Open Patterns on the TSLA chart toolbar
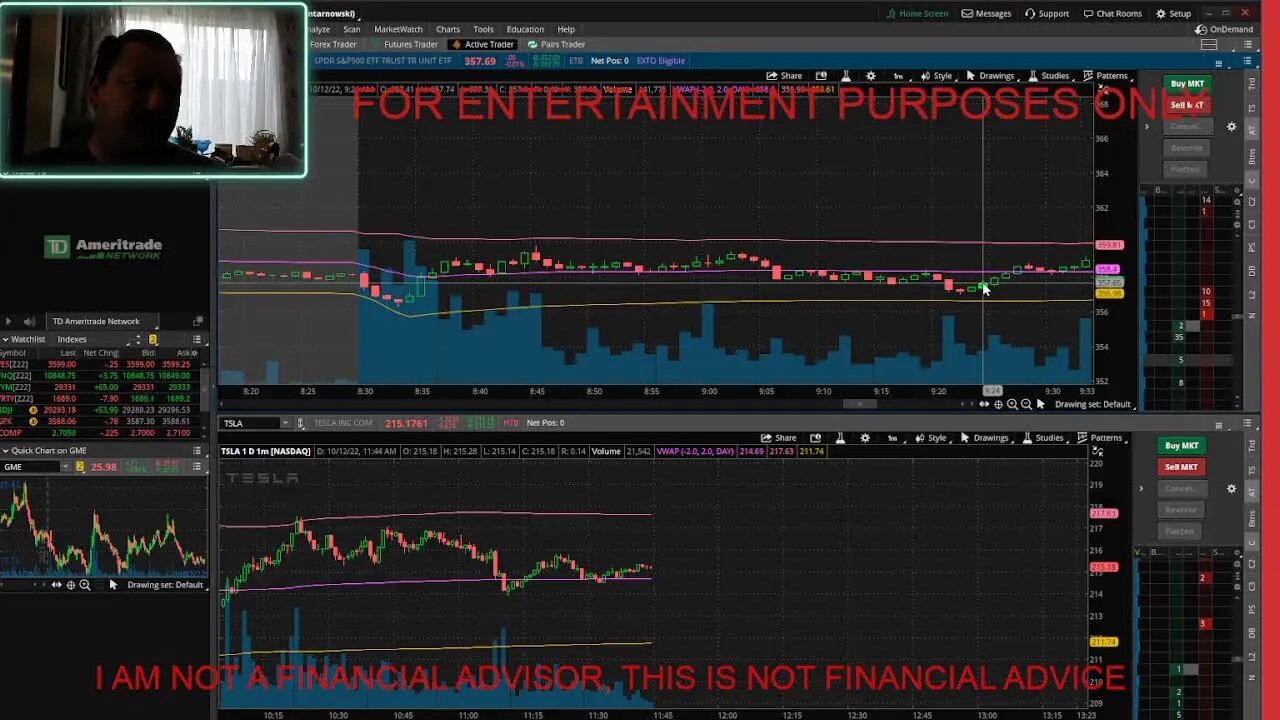Viewport: 1280px width, 720px height. [1100, 438]
